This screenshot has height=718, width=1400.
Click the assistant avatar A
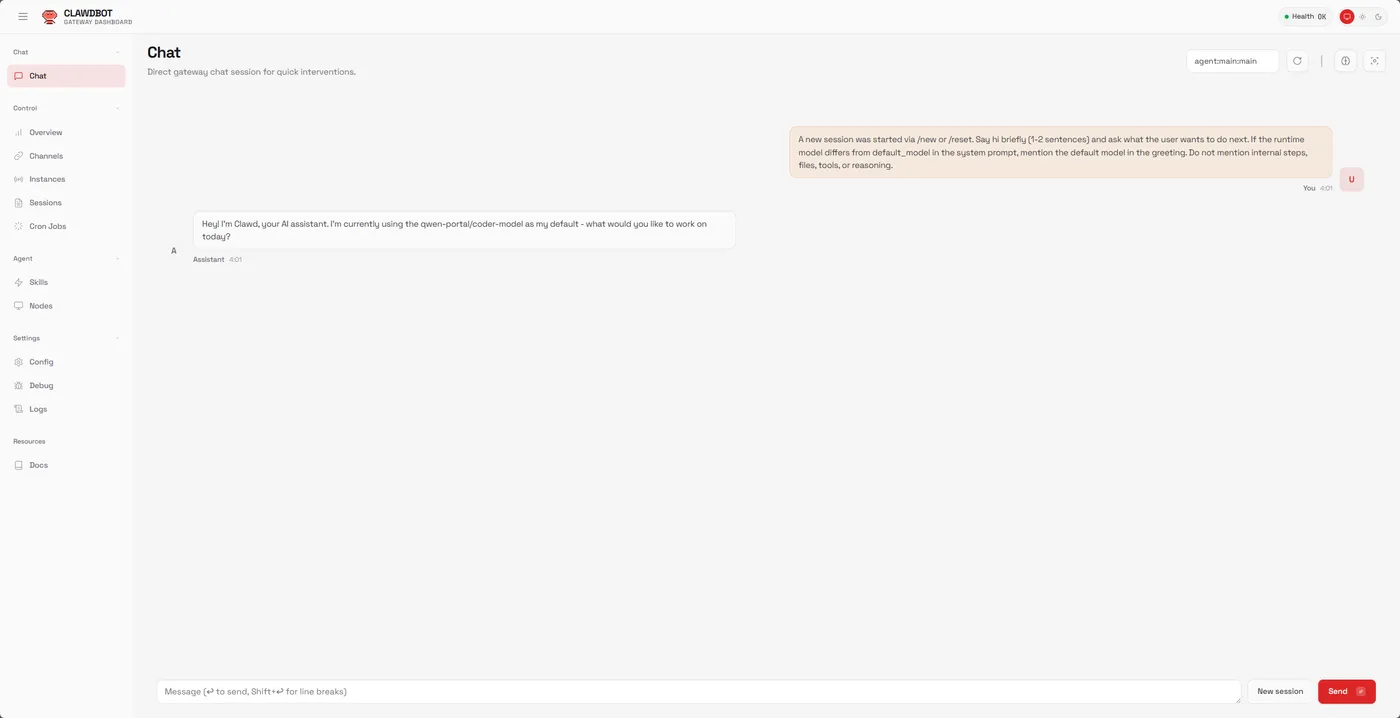(x=174, y=251)
